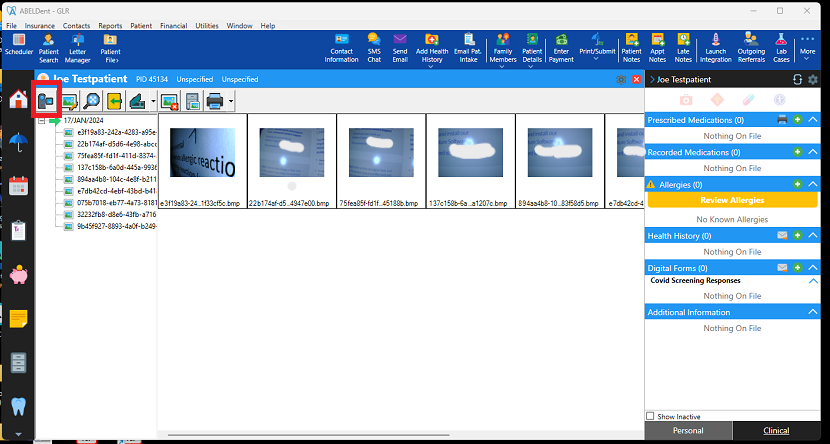
Task: Open the treatment clipboard sidebar icon
Action: pos(18,231)
